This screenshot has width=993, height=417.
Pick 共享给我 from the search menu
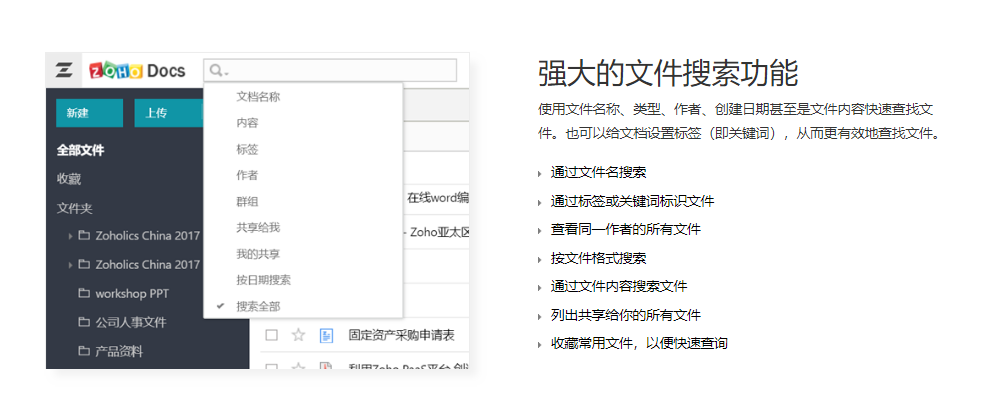click(x=258, y=228)
